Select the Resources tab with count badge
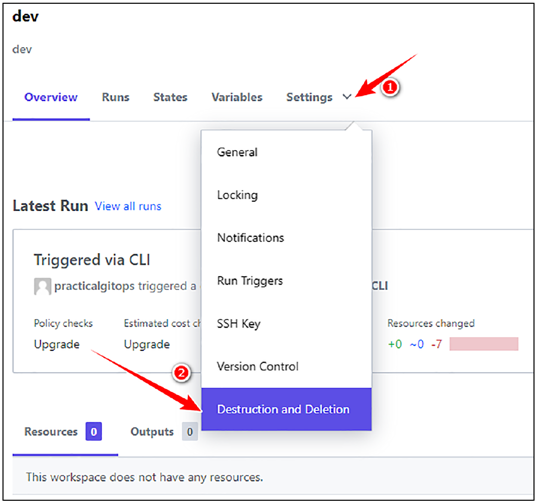 point(63,432)
